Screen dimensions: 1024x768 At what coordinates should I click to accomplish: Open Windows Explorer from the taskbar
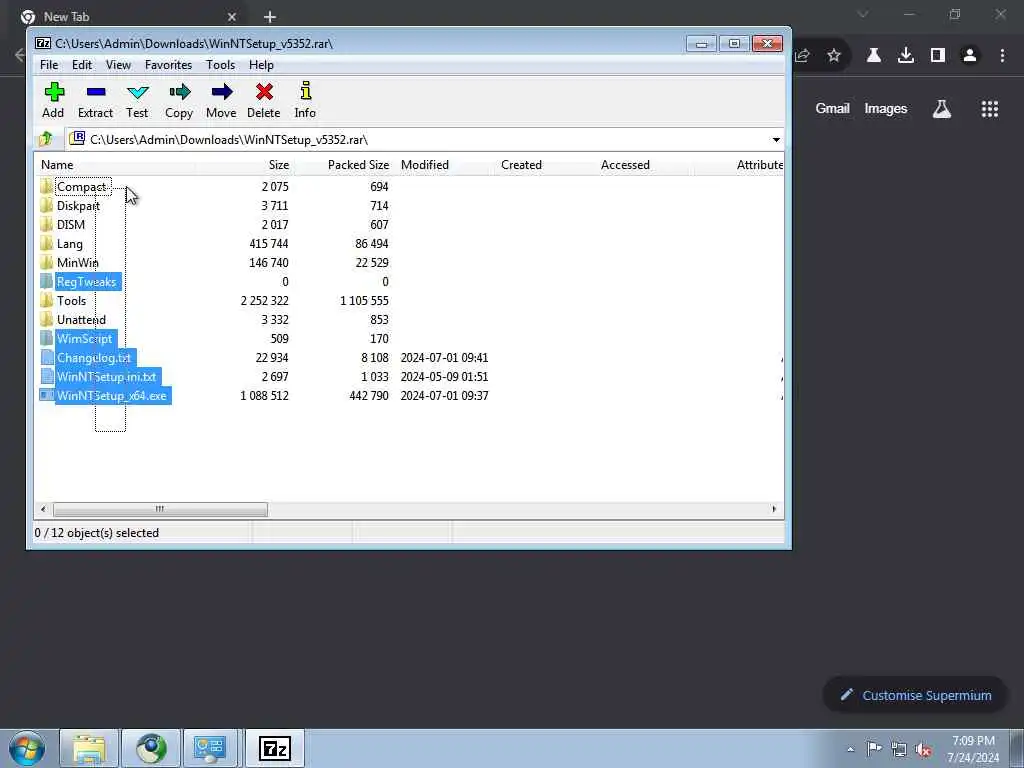pyautogui.click(x=89, y=748)
